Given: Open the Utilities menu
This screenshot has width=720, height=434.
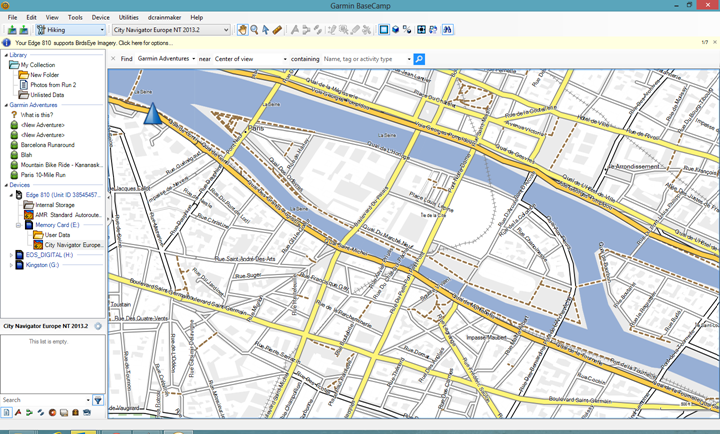Looking at the screenshot, I should [129, 17].
